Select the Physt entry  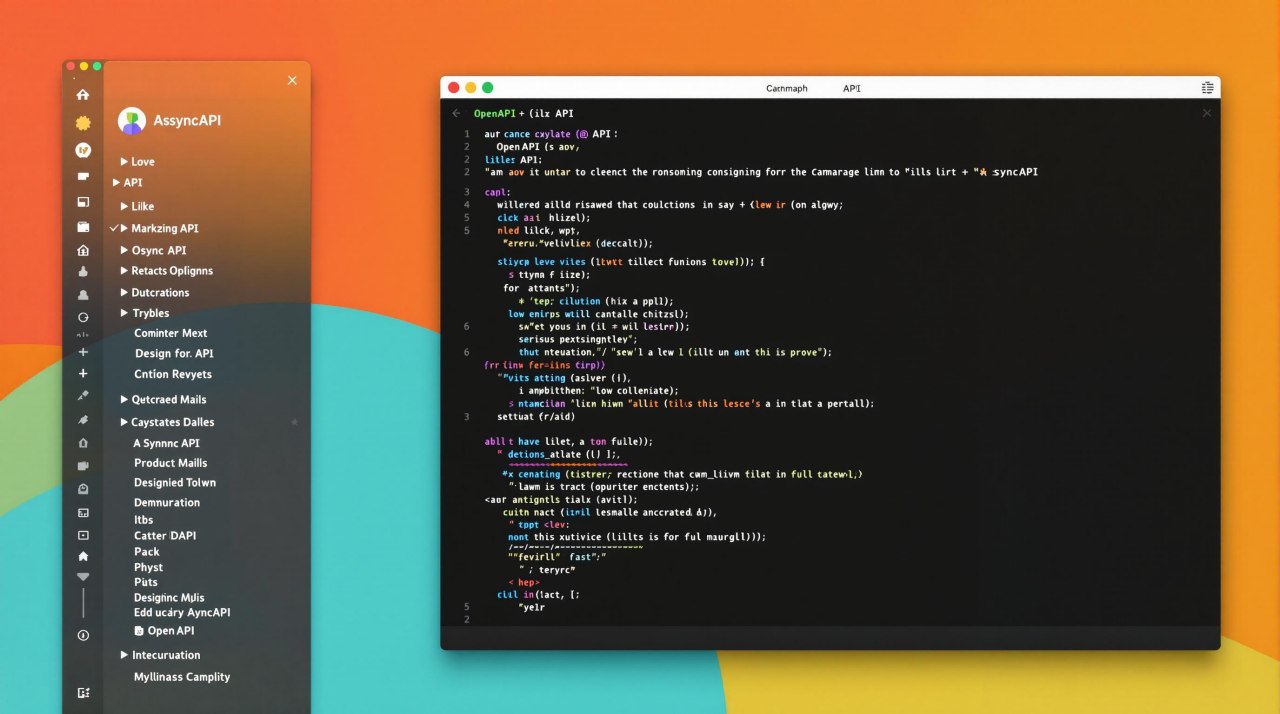[x=148, y=567]
